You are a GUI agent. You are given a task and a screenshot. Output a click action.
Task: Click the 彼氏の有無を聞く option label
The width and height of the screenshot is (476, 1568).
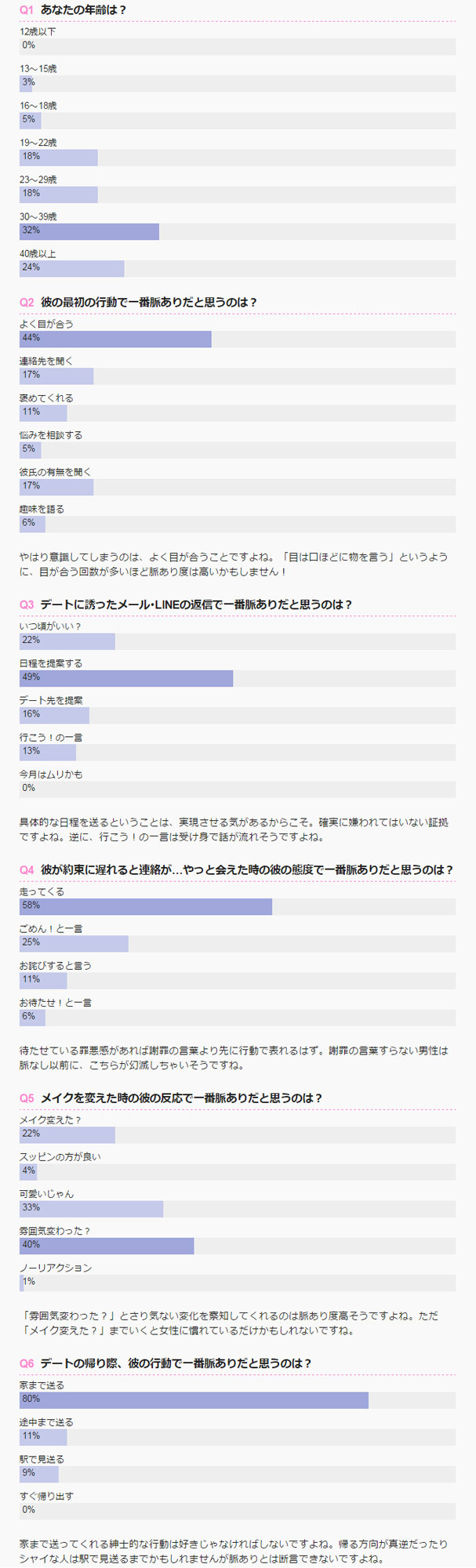56,472
